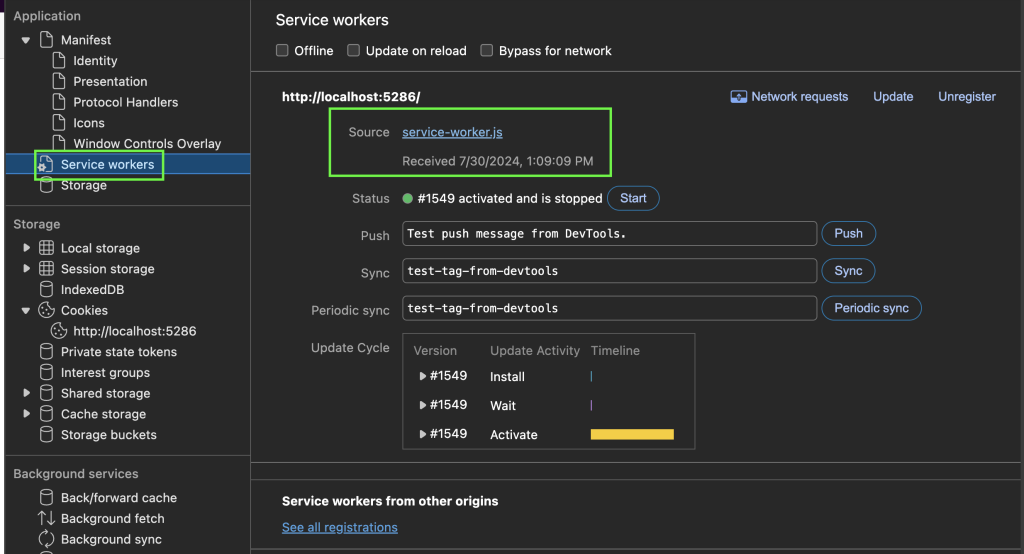Expand the #1549 Activate row
The height and width of the screenshot is (554, 1024).
coord(423,434)
